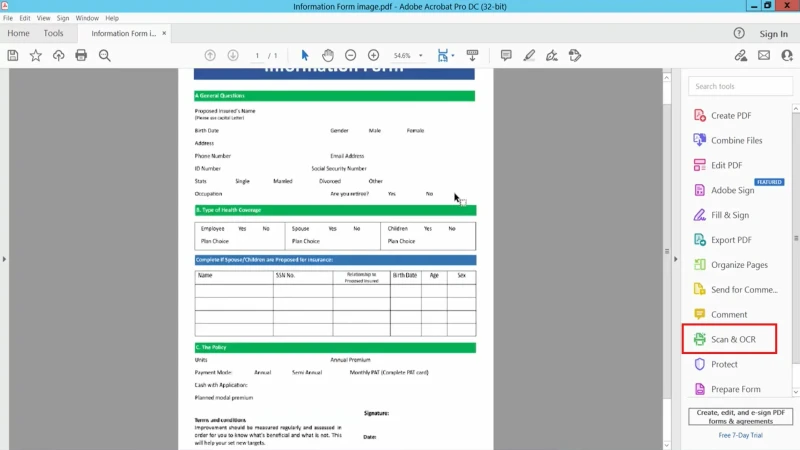This screenshot has height=450, width=800.
Task: Click the share with others person icon
Action: 787,55
